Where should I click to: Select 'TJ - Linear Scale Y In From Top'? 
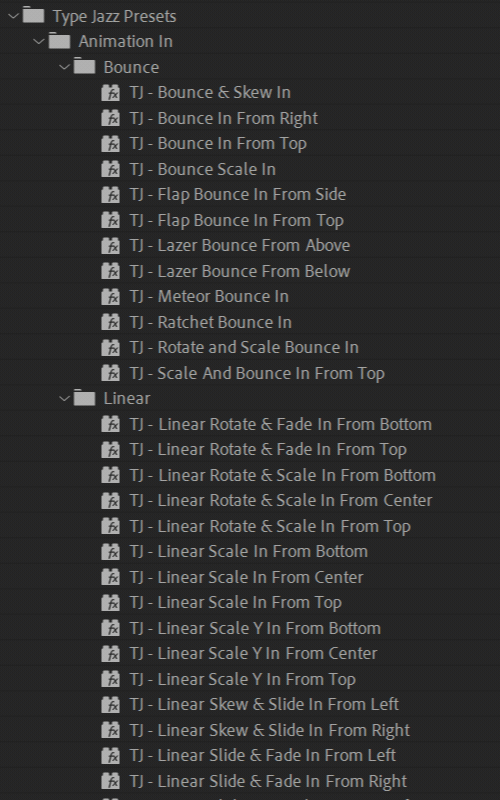click(242, 680)
